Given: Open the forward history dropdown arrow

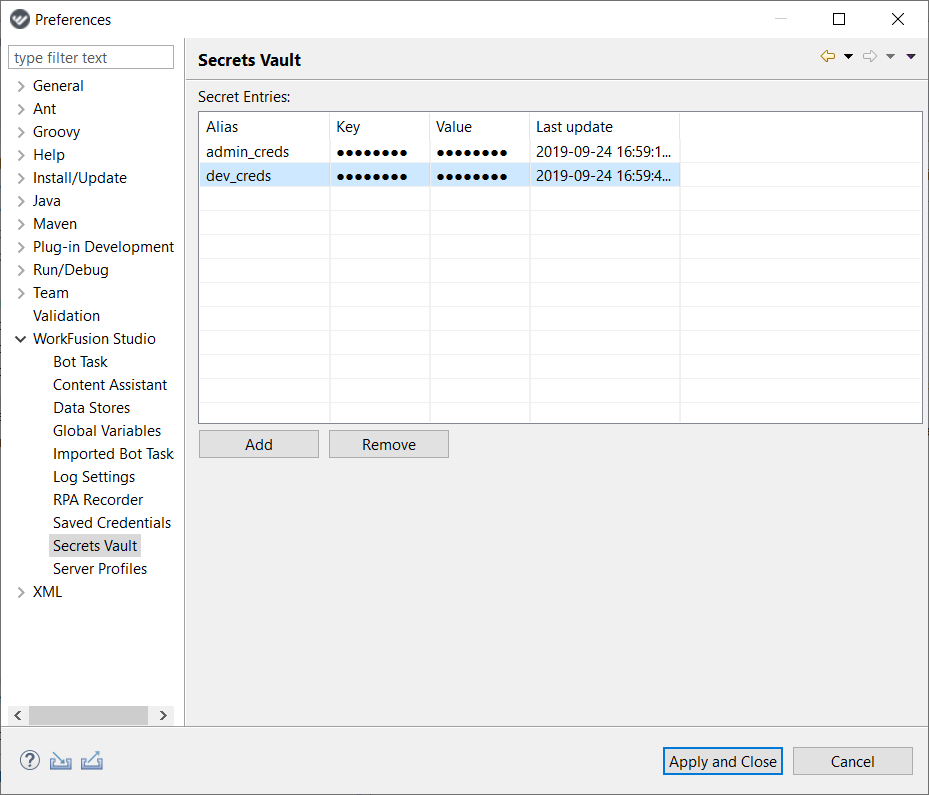Looking at the screenshot, I should point(890,56).
